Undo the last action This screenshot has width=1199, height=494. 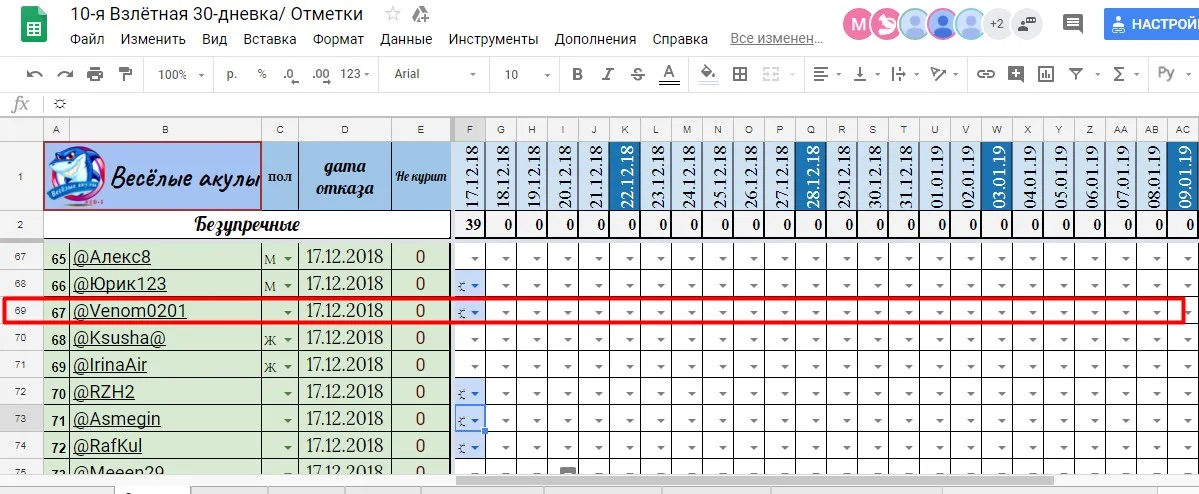pyautogui.click(x=34, y=74)
